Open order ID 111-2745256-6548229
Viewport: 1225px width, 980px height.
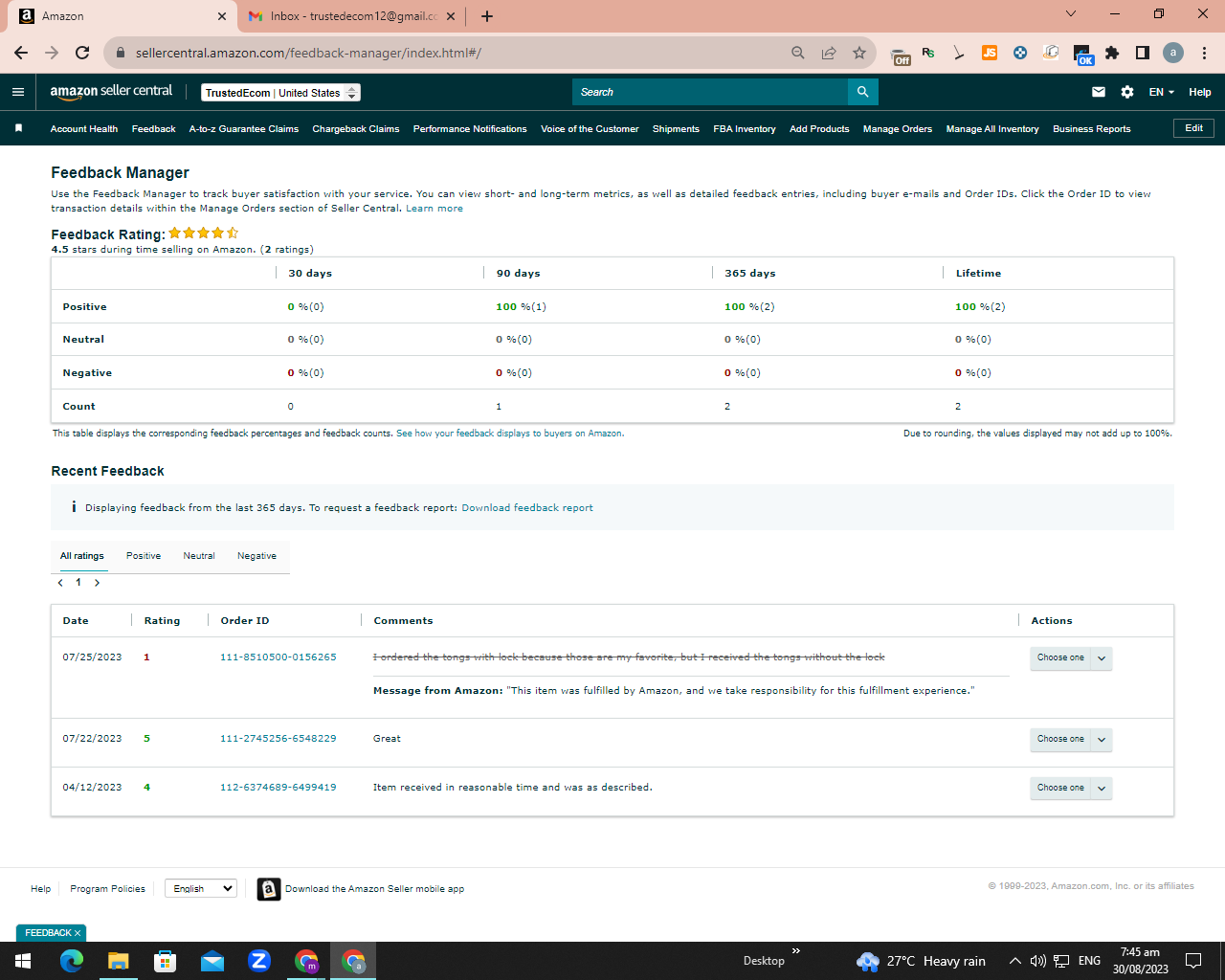[278, 739]
